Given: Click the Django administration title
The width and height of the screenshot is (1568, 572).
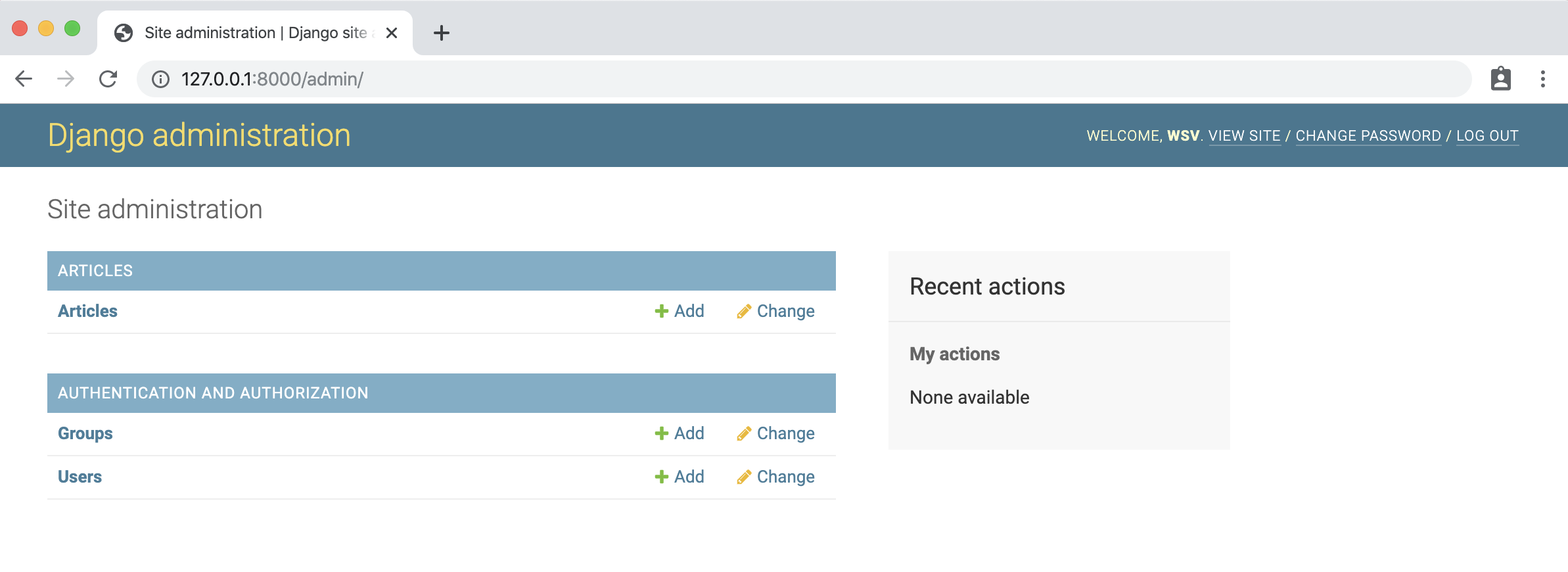Looking at the screenshot, I should (199, 135).
